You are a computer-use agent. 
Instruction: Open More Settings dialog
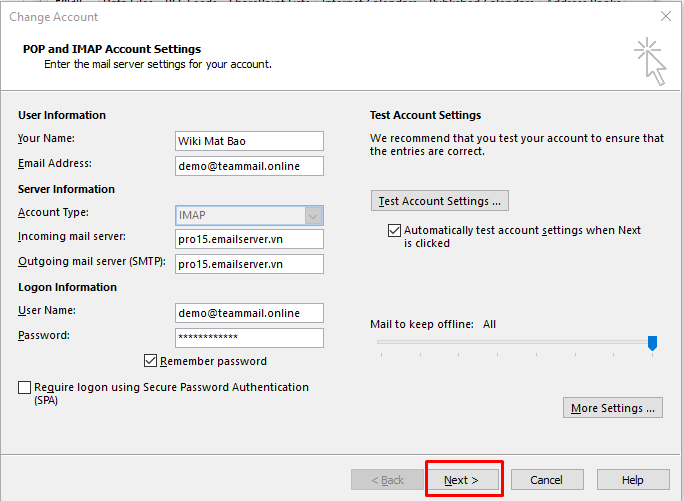click(x=613, y=408)
